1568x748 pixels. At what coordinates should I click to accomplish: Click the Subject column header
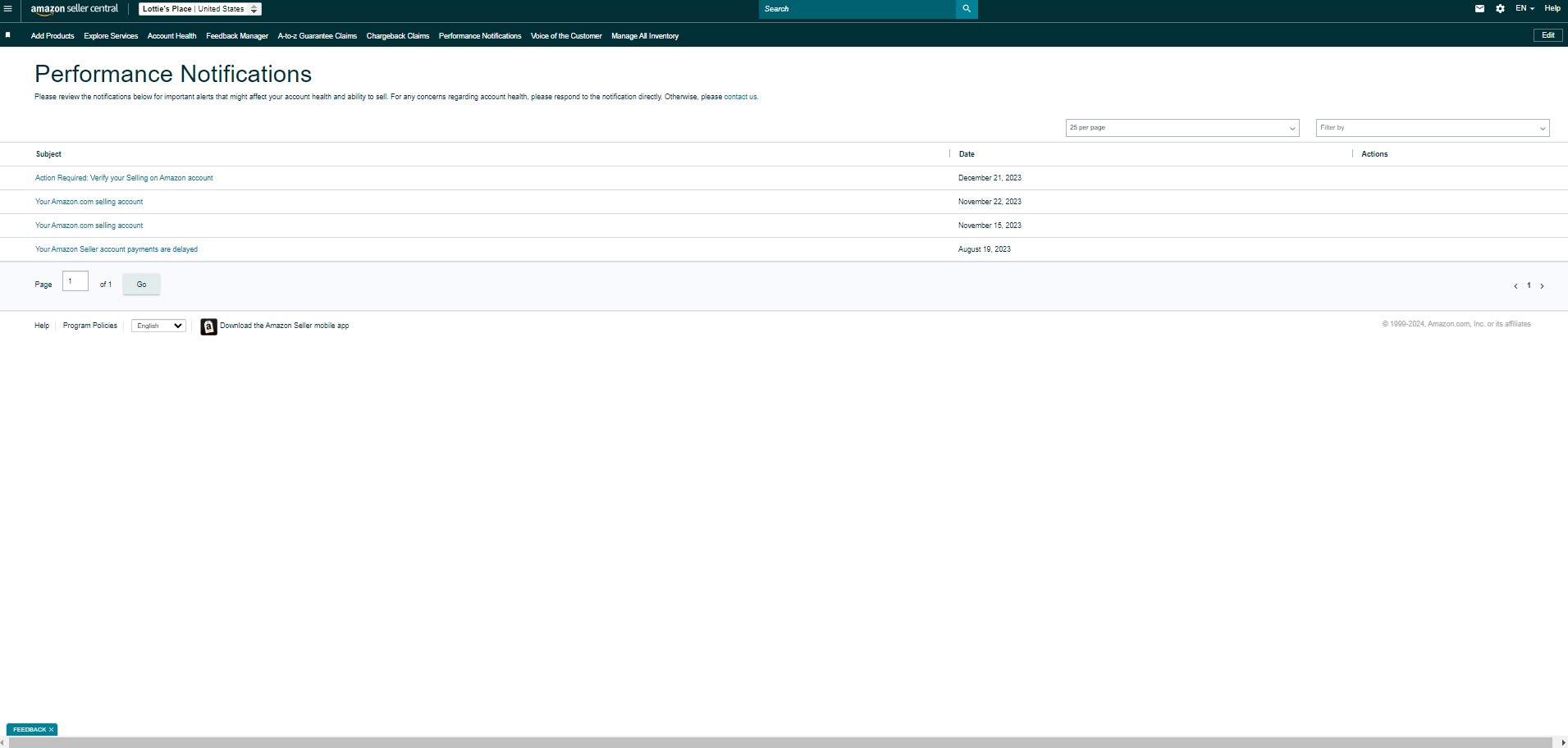tap(48, 154)
